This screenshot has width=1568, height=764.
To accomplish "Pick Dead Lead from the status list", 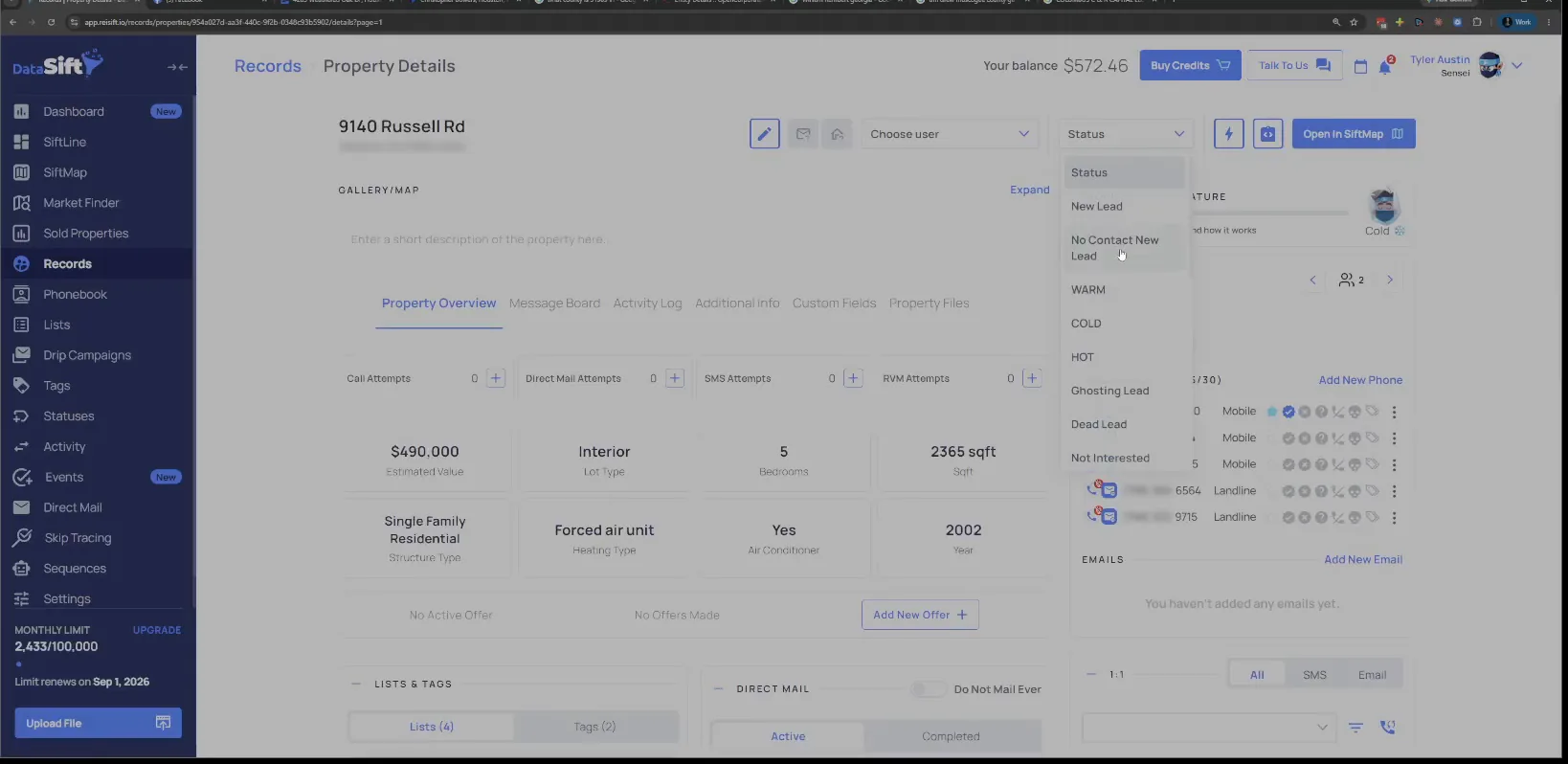I will 1125,424.
